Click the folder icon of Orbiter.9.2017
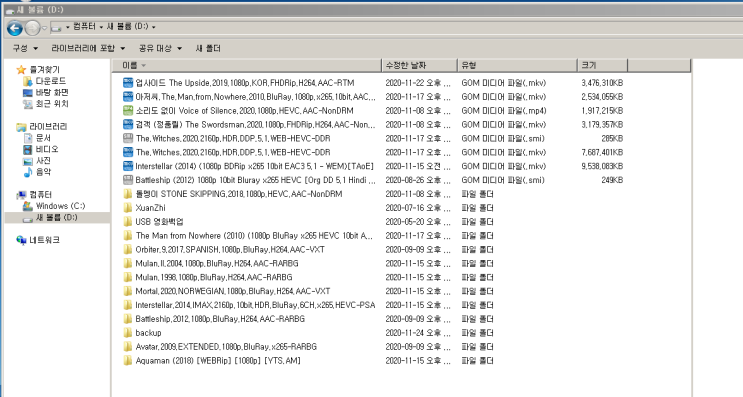743x397 pixels. (128, 249)
